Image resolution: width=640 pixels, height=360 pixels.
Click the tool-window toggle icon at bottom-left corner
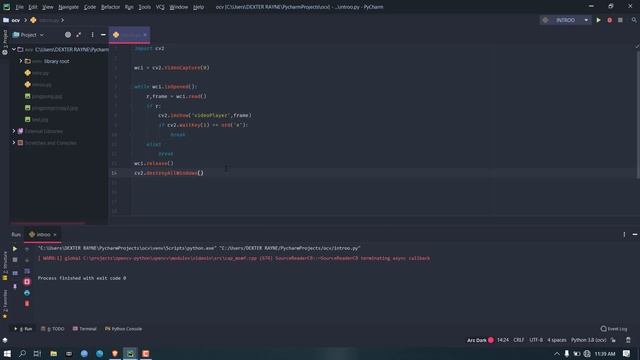click(x=5, y=340)
